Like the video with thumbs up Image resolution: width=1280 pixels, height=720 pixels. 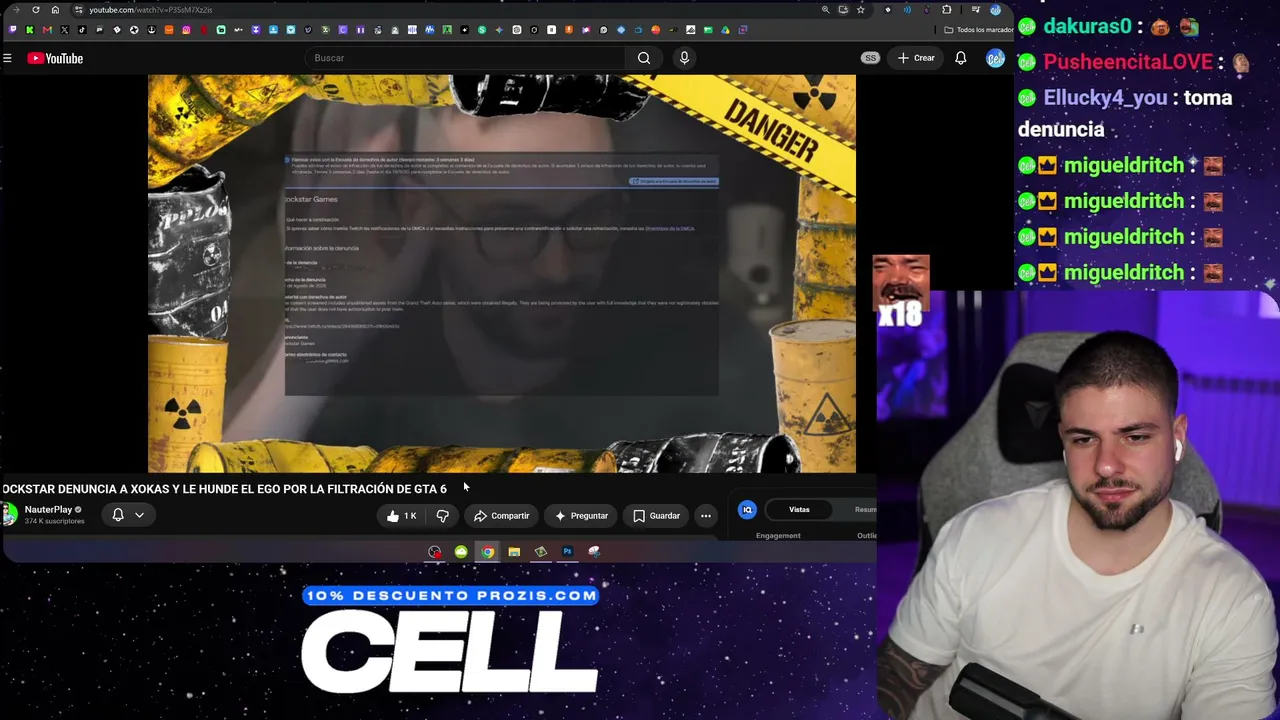coord(401,516)
